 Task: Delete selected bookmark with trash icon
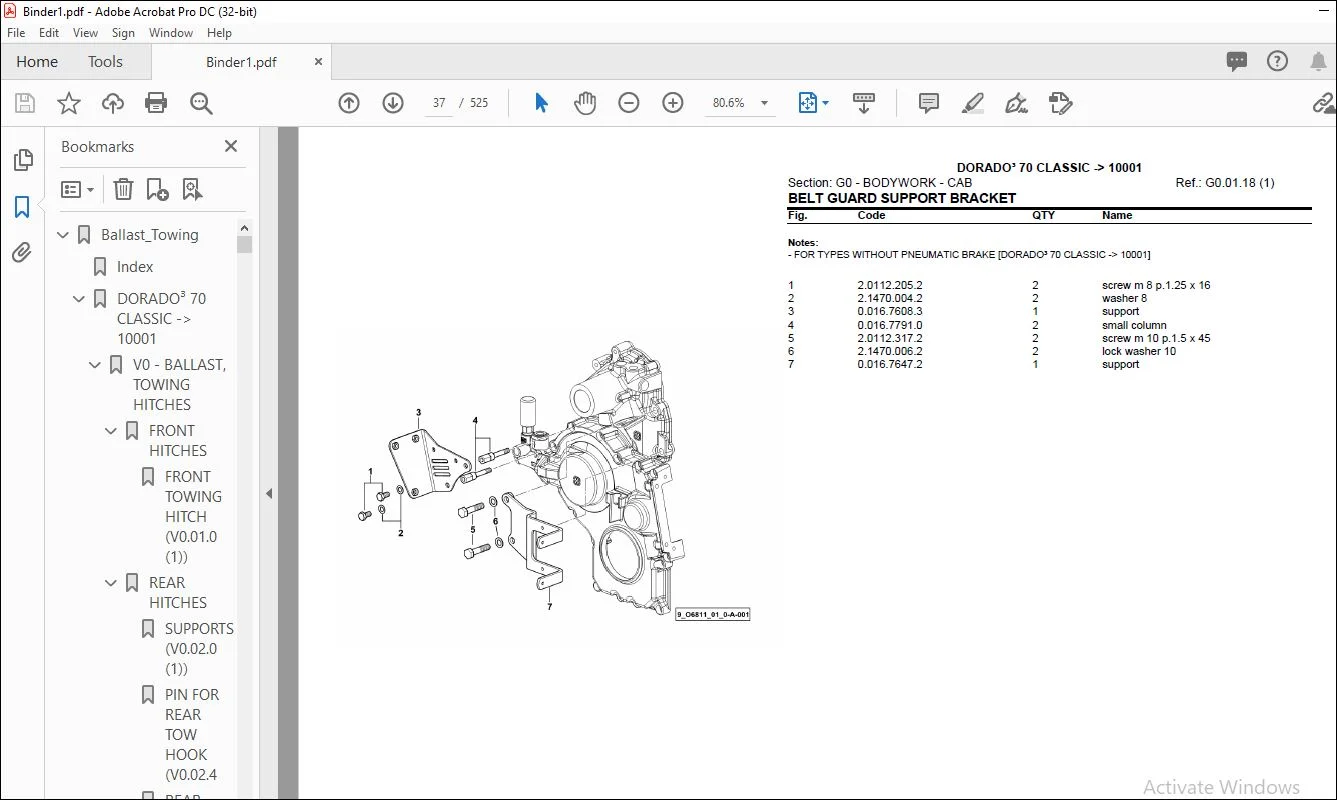click(123, 189)
